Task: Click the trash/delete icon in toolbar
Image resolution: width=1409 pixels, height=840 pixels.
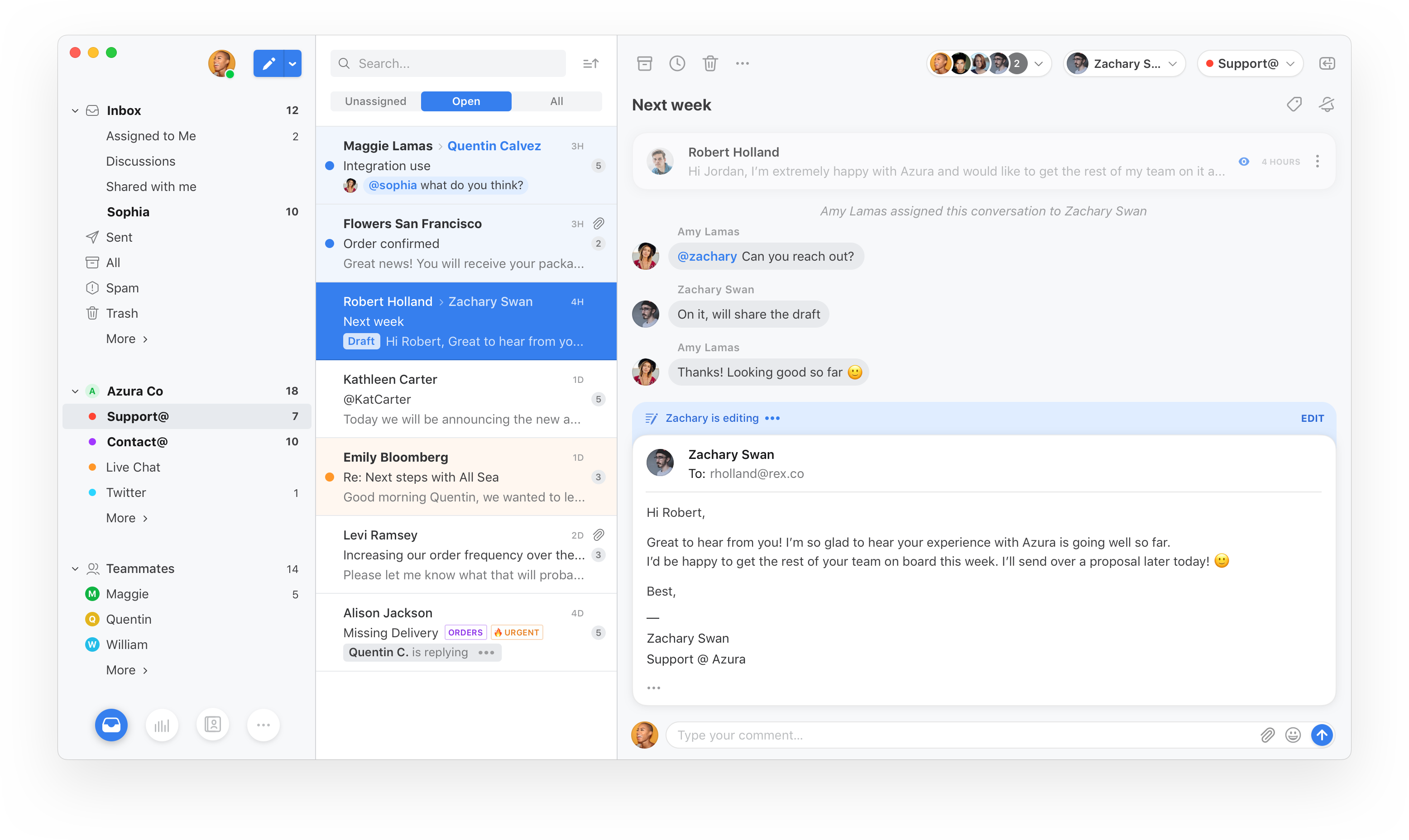Action: [711, 63]
